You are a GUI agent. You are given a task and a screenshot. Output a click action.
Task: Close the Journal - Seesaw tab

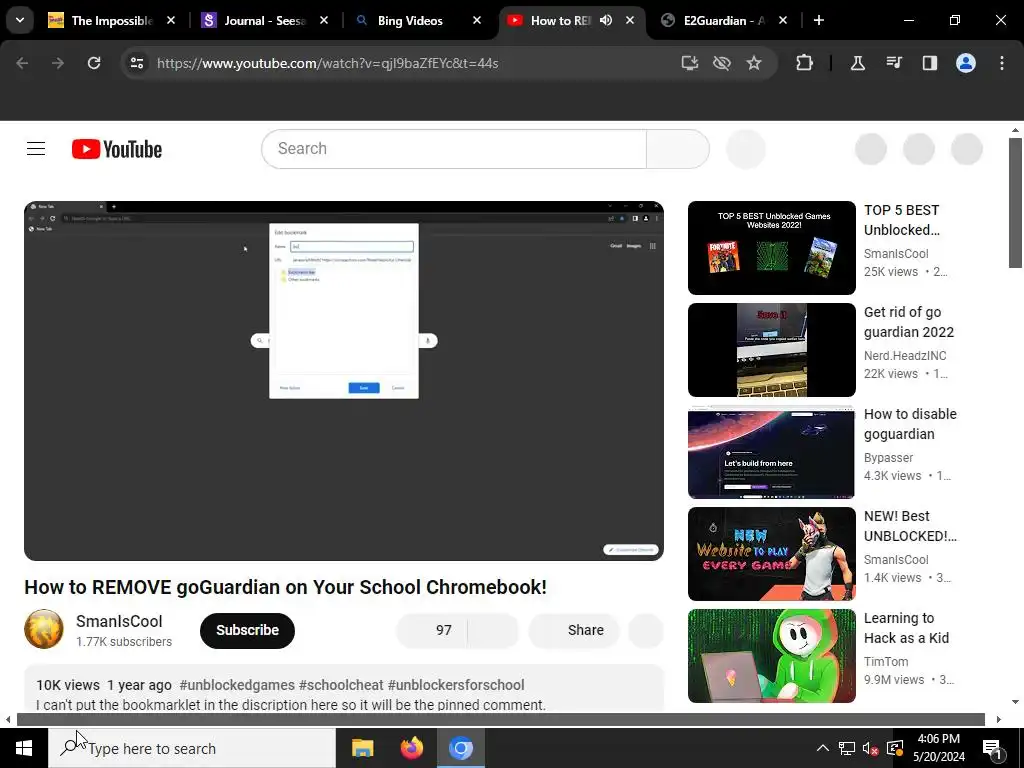click(x=324, y=20)
